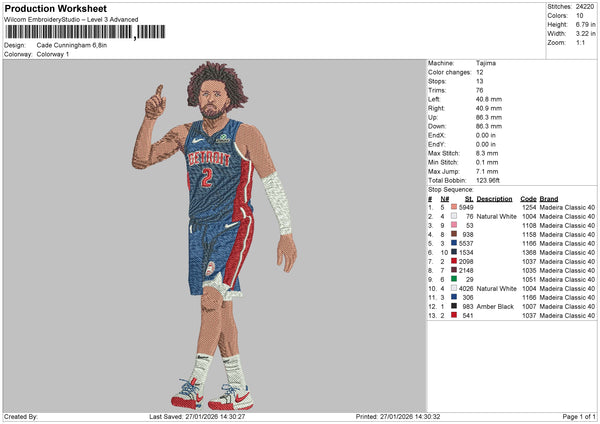Click the Machine value Tajima
The width and height of the screenshot is (600, 424).
point(486,63)
